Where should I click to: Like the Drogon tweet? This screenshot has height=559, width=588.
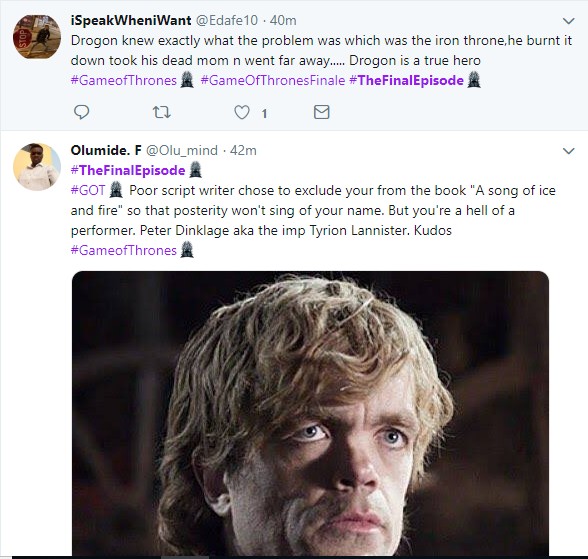242,112
